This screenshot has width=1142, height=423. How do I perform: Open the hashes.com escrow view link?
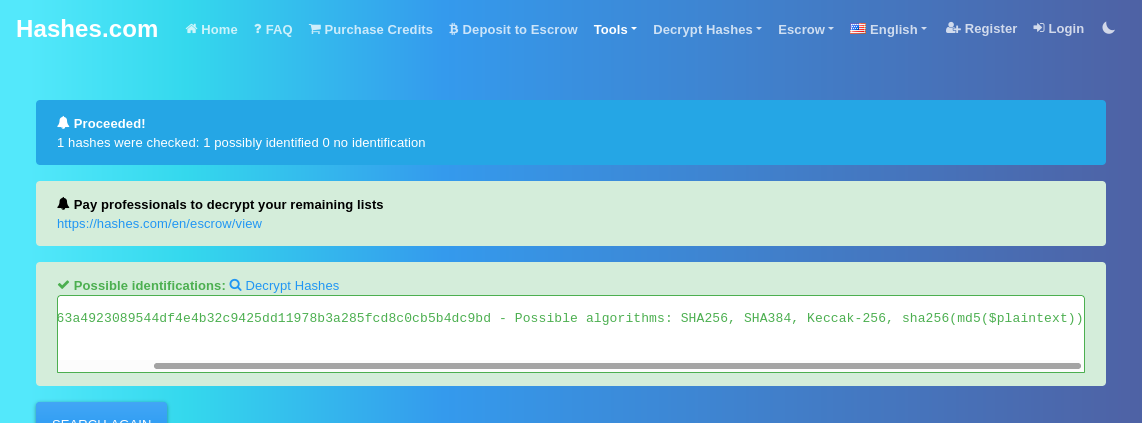tap(159, 223)
